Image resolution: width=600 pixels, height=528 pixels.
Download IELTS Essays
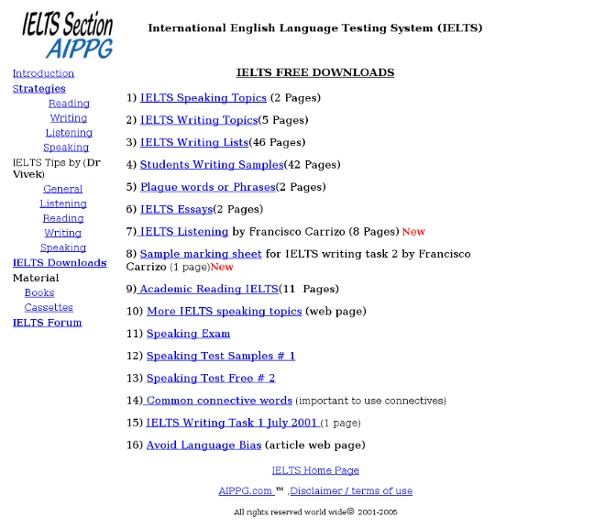pos(176,209)
